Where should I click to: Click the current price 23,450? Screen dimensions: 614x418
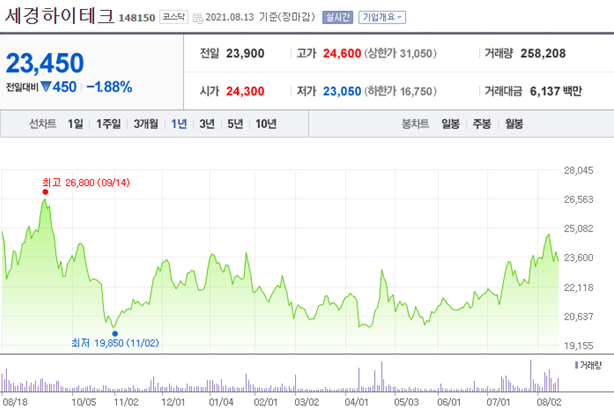click(45, 63)
